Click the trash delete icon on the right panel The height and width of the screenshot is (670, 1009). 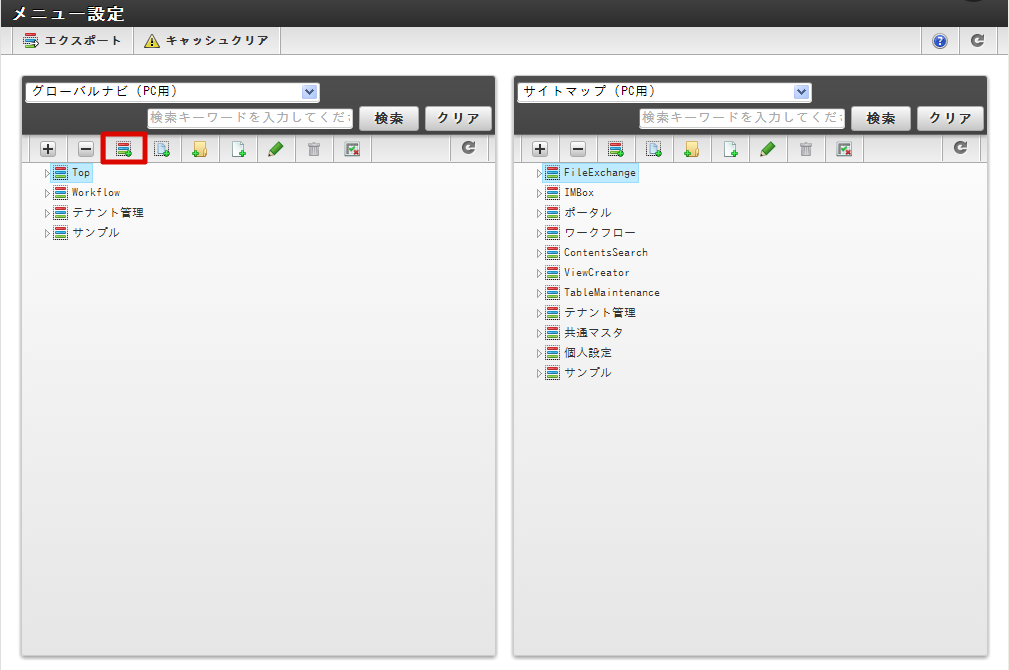[807, 148]
